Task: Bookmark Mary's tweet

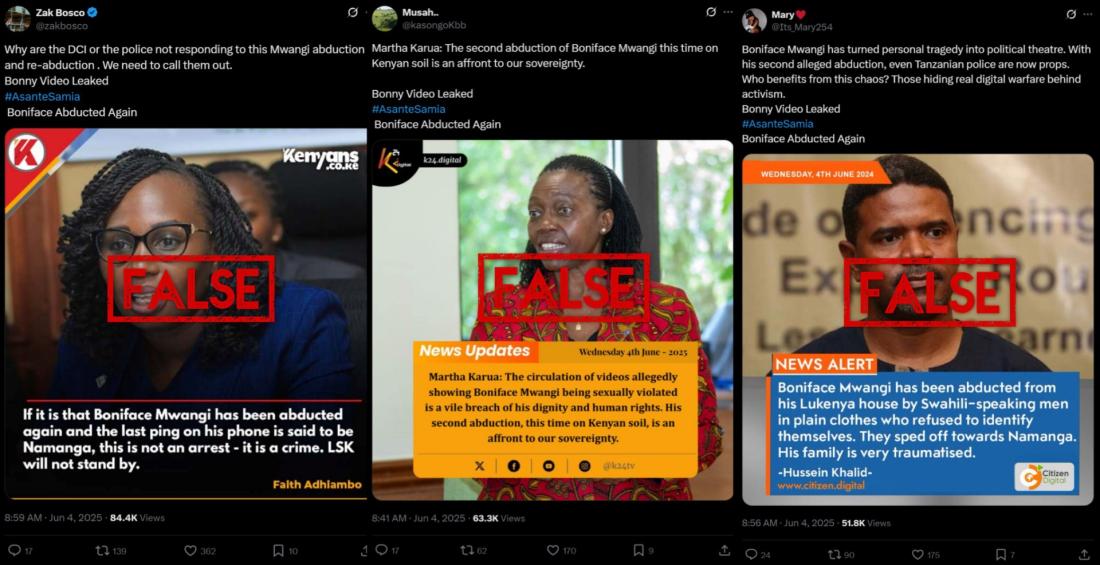Action: (x=1000, y=554)
